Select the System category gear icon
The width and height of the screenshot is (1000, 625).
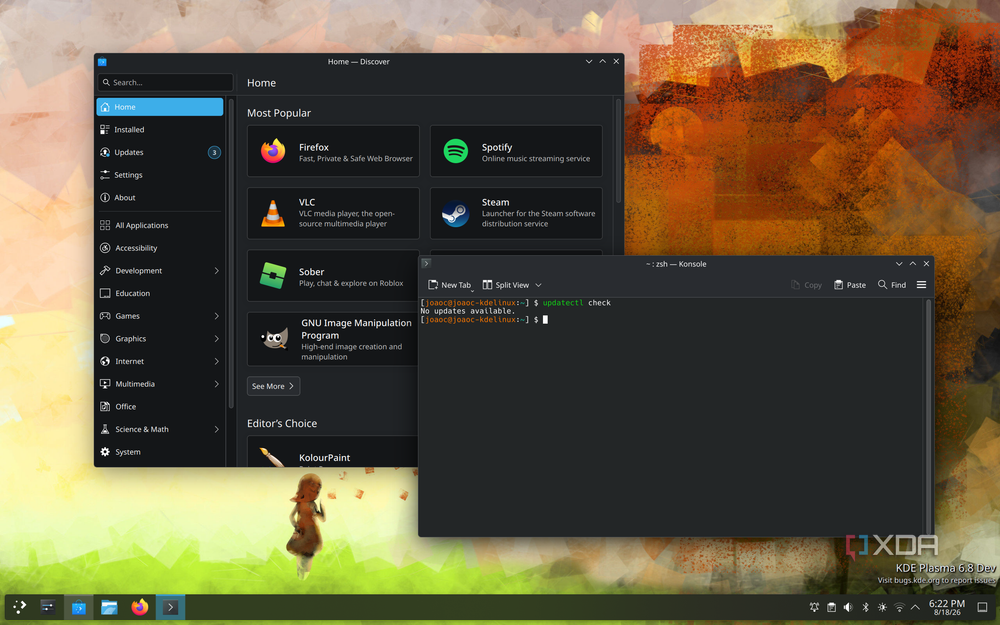coord(105,452)
